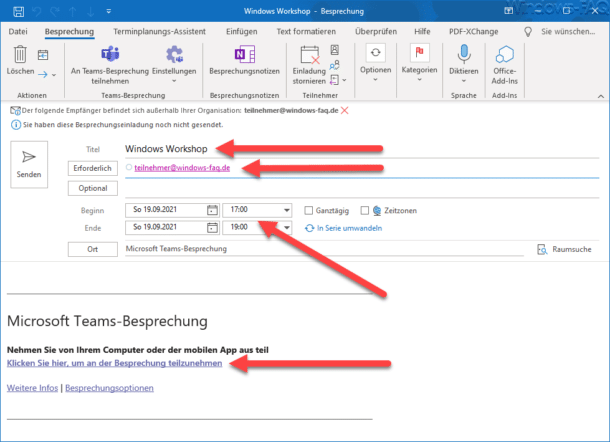
Task: Go to the previous item with the up arrow
Action: click(73, 12)
